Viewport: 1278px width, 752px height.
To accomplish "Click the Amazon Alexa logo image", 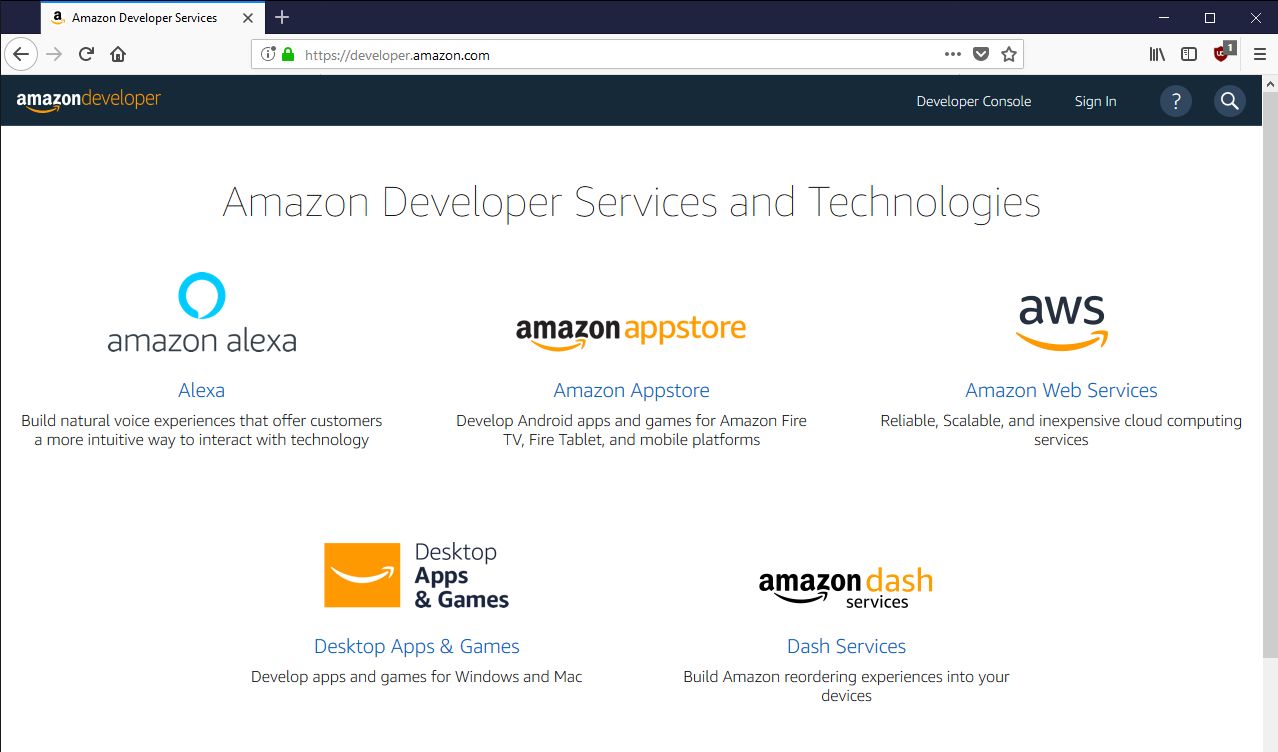I will (x=202, y=313).
